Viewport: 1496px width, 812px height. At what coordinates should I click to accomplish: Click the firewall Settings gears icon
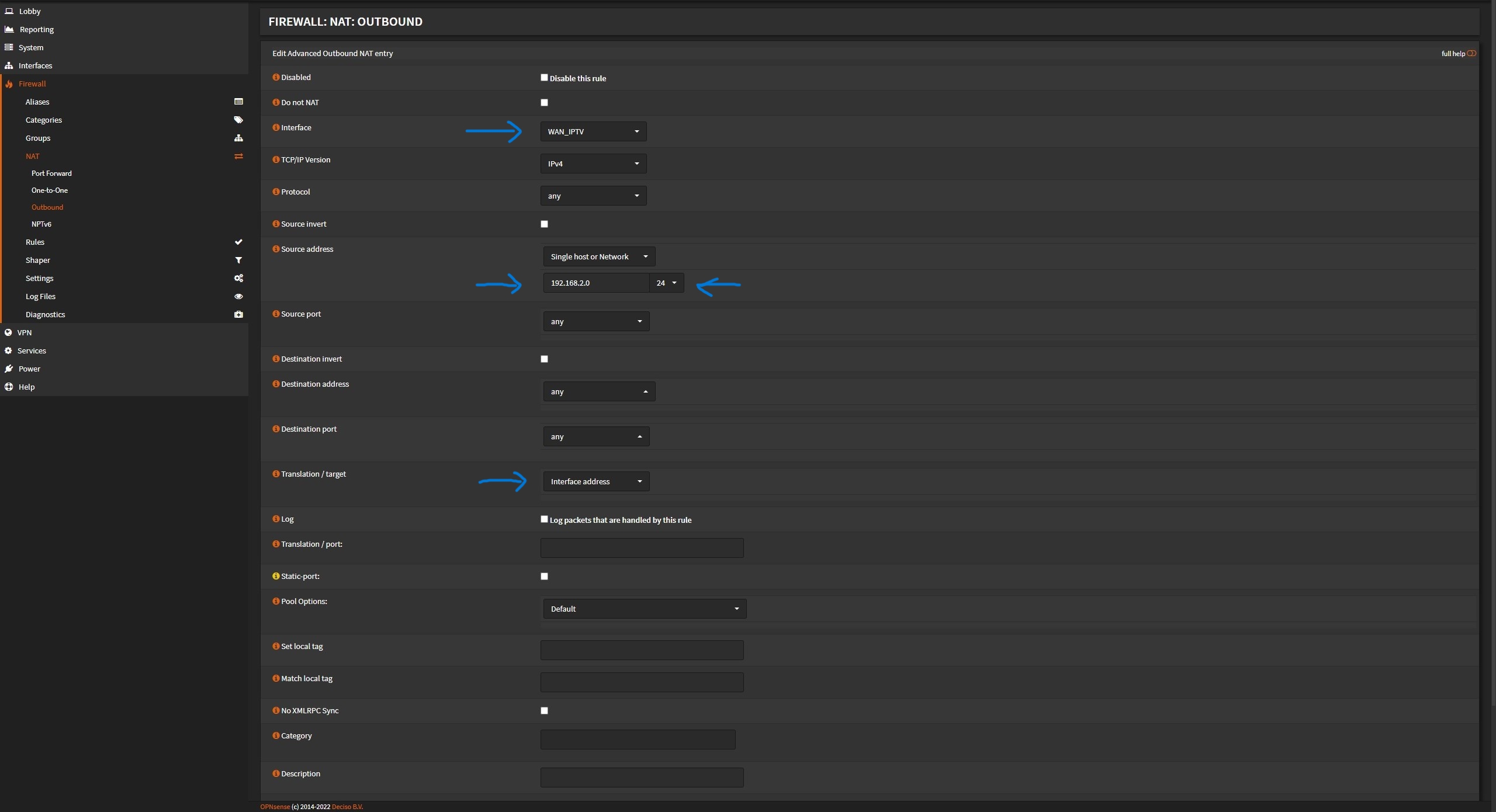[238, 278]
